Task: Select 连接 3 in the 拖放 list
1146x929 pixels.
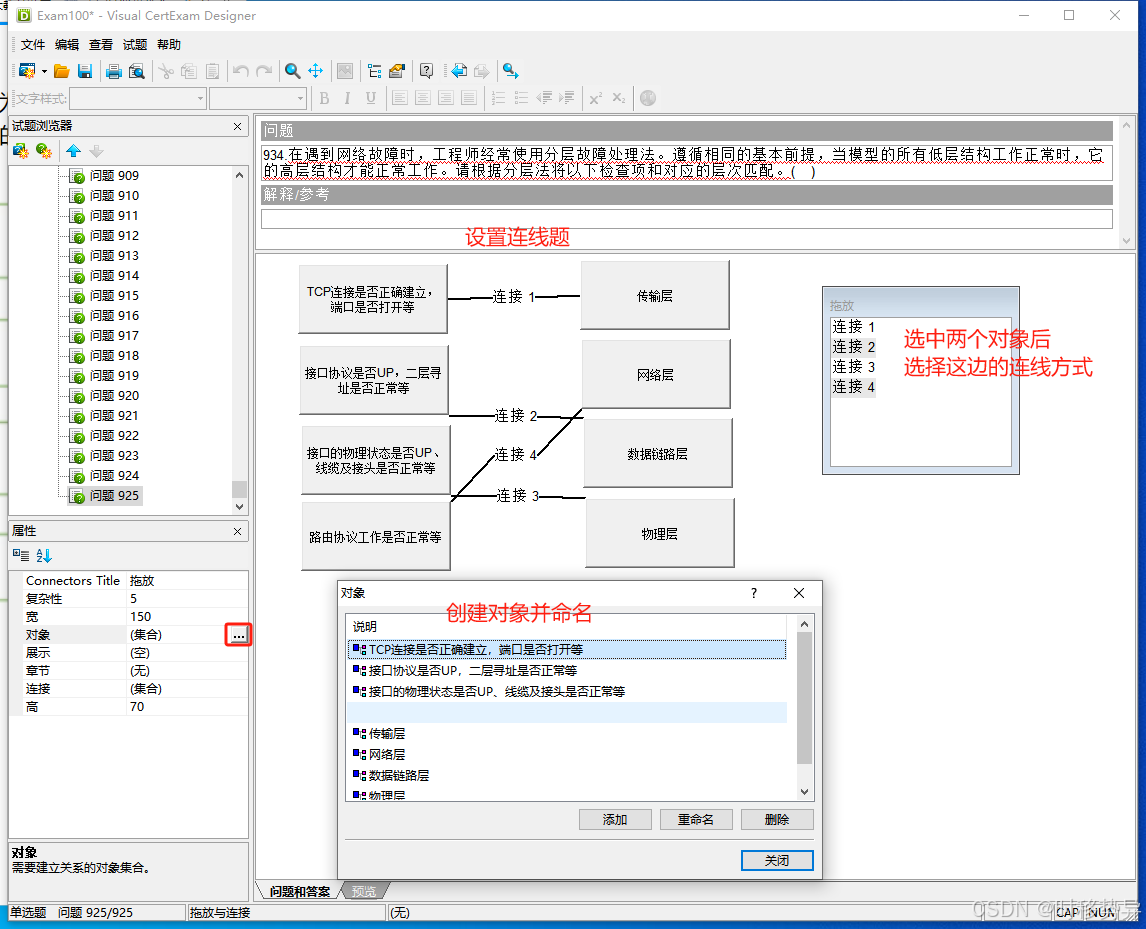Action: tap(853, 367)
